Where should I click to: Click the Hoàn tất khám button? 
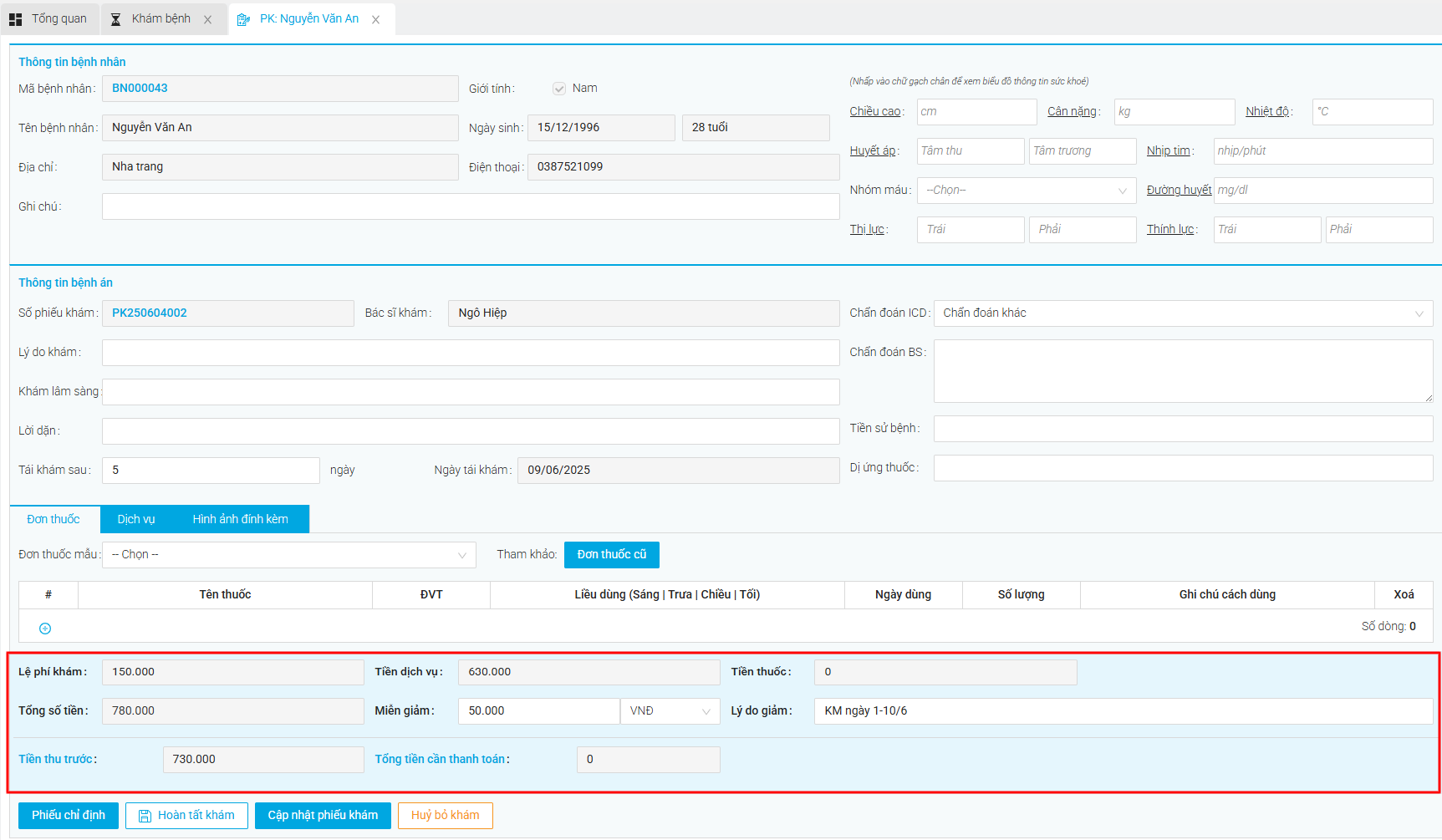[186, 816]
